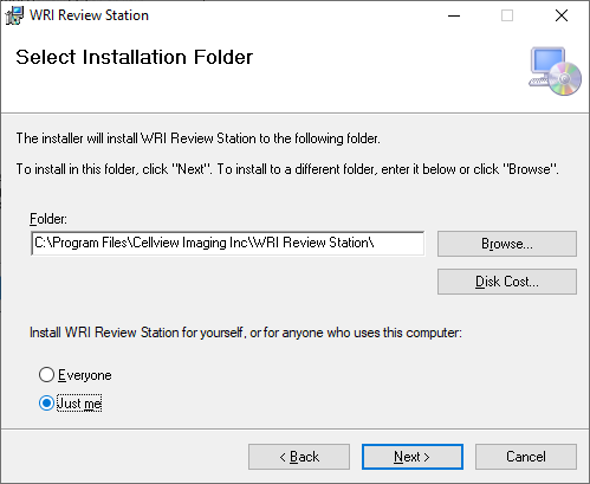590x484 pixels.
Task: Click the 'WRI Review Station' title bar text
Action: 89,15
